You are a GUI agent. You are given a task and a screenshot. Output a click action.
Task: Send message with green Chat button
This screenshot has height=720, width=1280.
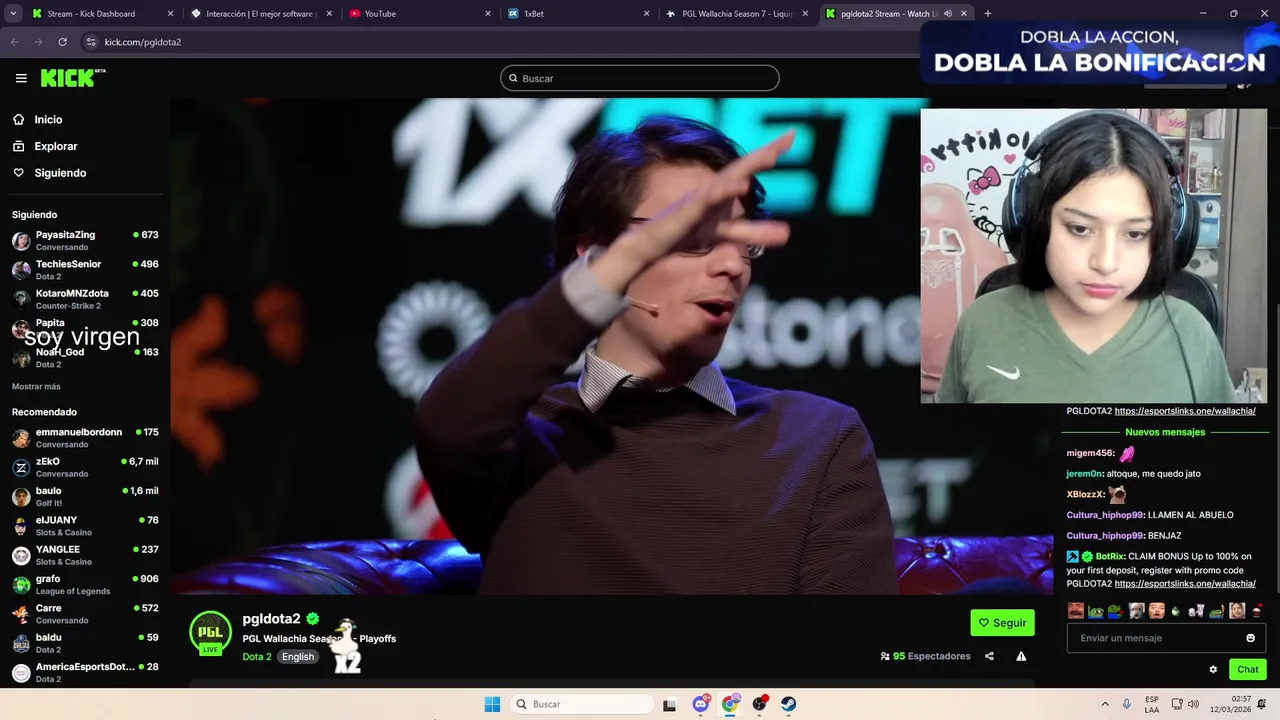1248,670
